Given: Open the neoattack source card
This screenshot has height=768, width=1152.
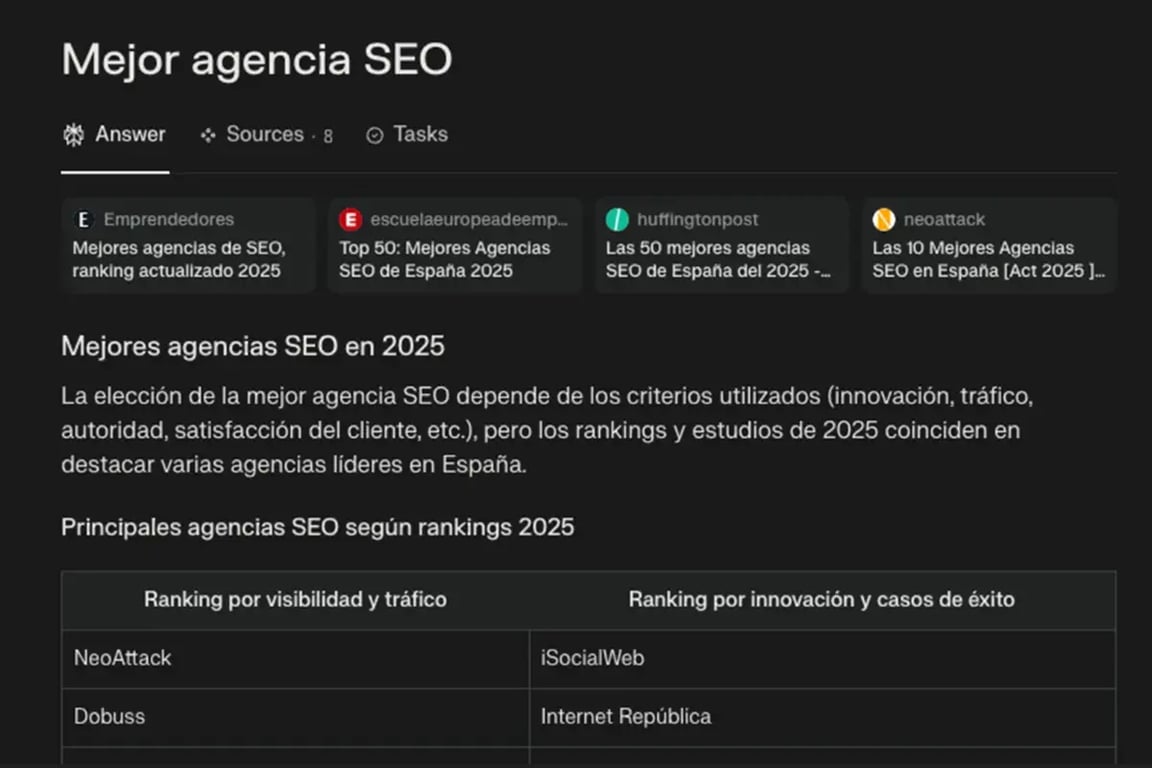Looking at the screenshot, I should click(989, 245).
